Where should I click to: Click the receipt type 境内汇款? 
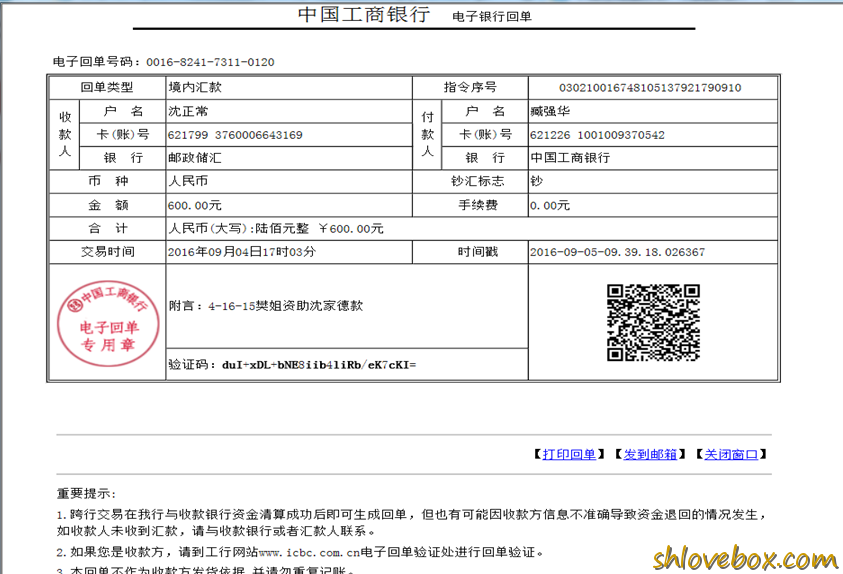195,87
